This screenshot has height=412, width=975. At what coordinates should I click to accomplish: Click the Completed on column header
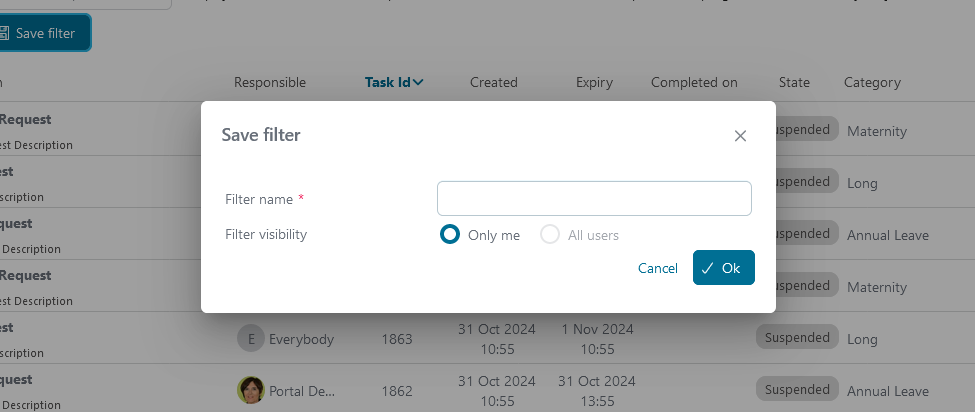pyautogui.click(x=694, y=82)
